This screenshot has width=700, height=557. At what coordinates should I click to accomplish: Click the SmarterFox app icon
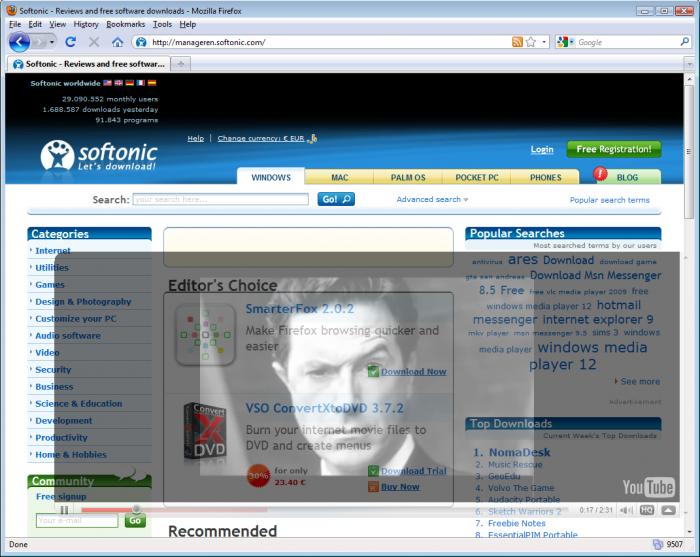coord(205,334)
